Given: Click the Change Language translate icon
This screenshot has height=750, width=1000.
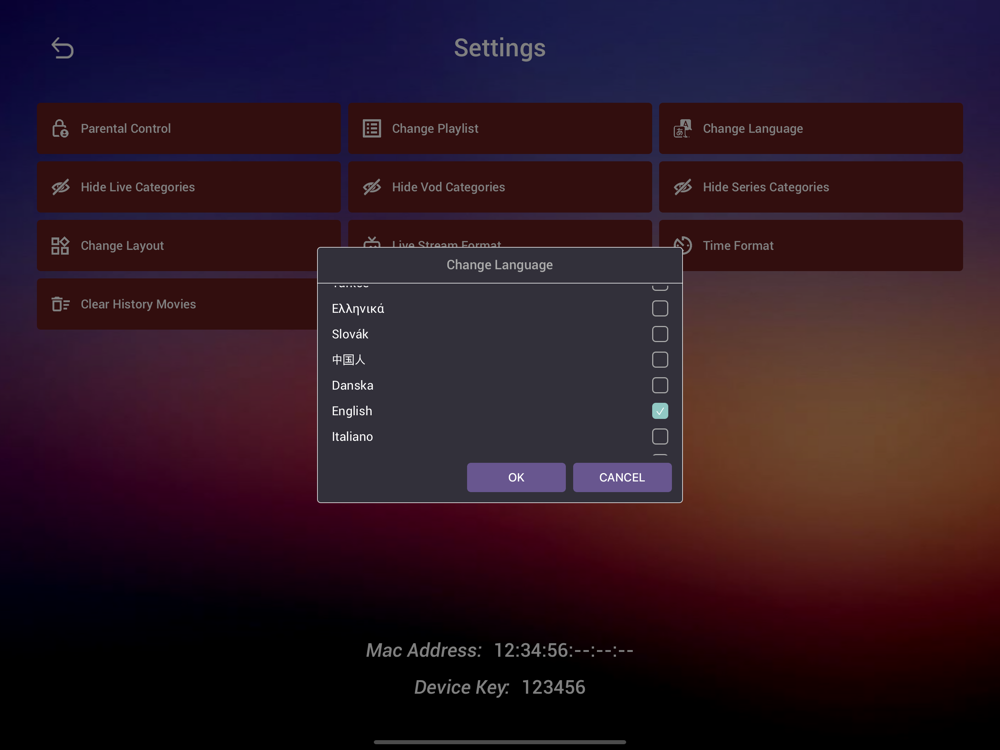Looking at the screenshot, I should click(x=682, y=129).
